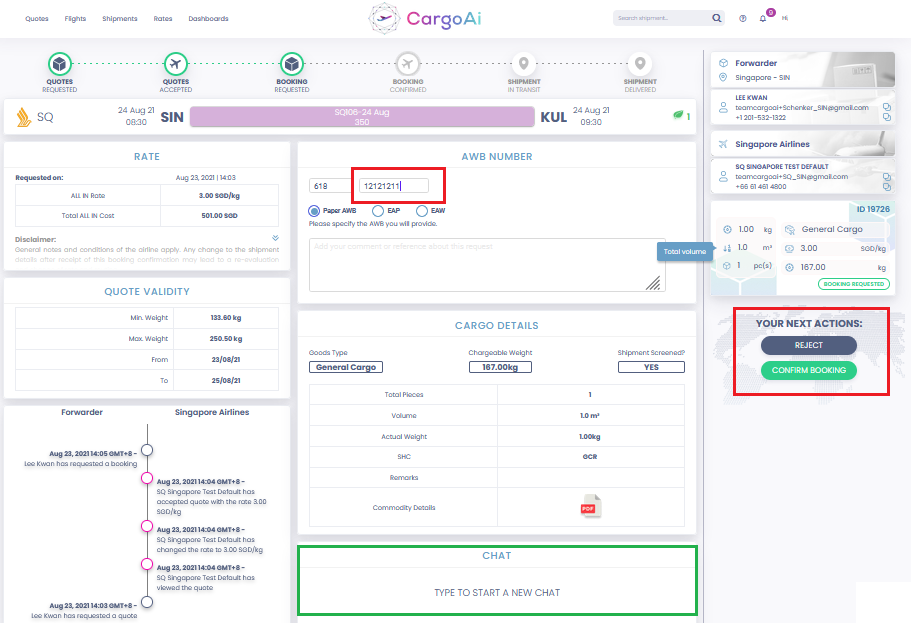Viewport: 911px width, 623px height.
Task: Click the 'accepted quote' timeline marker
Action: 147,478
